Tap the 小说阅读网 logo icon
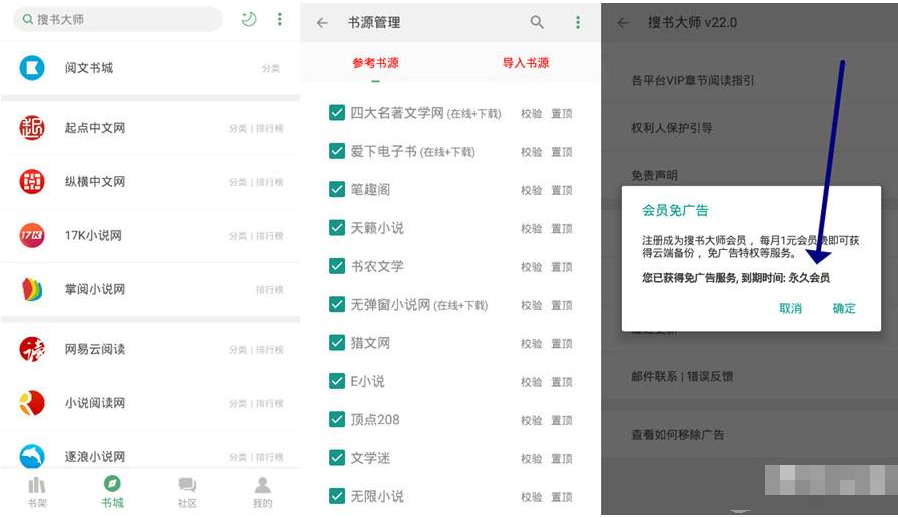This screenshot has height=518, width=898. click(x=32, y=403)
